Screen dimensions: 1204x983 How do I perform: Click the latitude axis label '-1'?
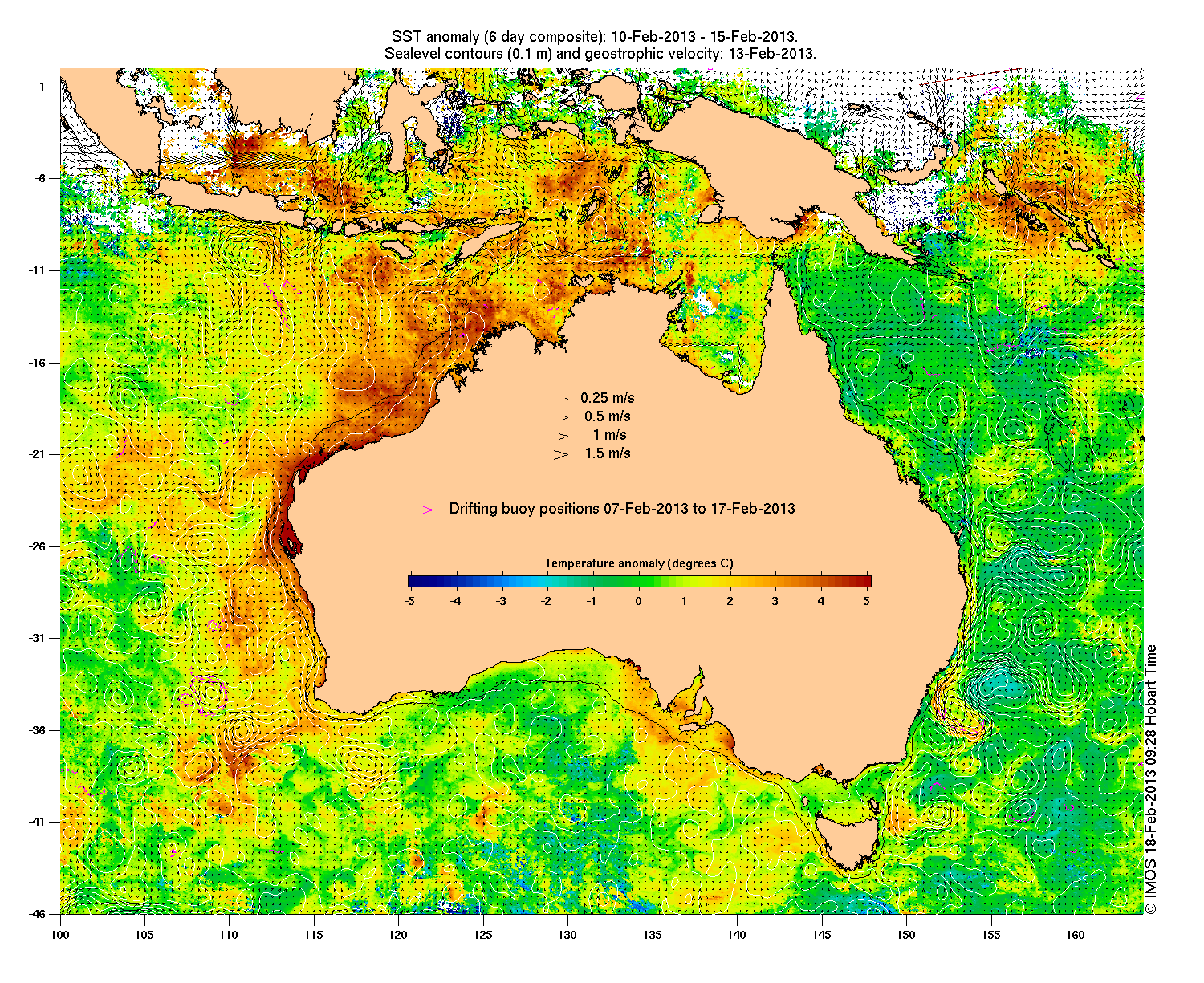(42, 87)
